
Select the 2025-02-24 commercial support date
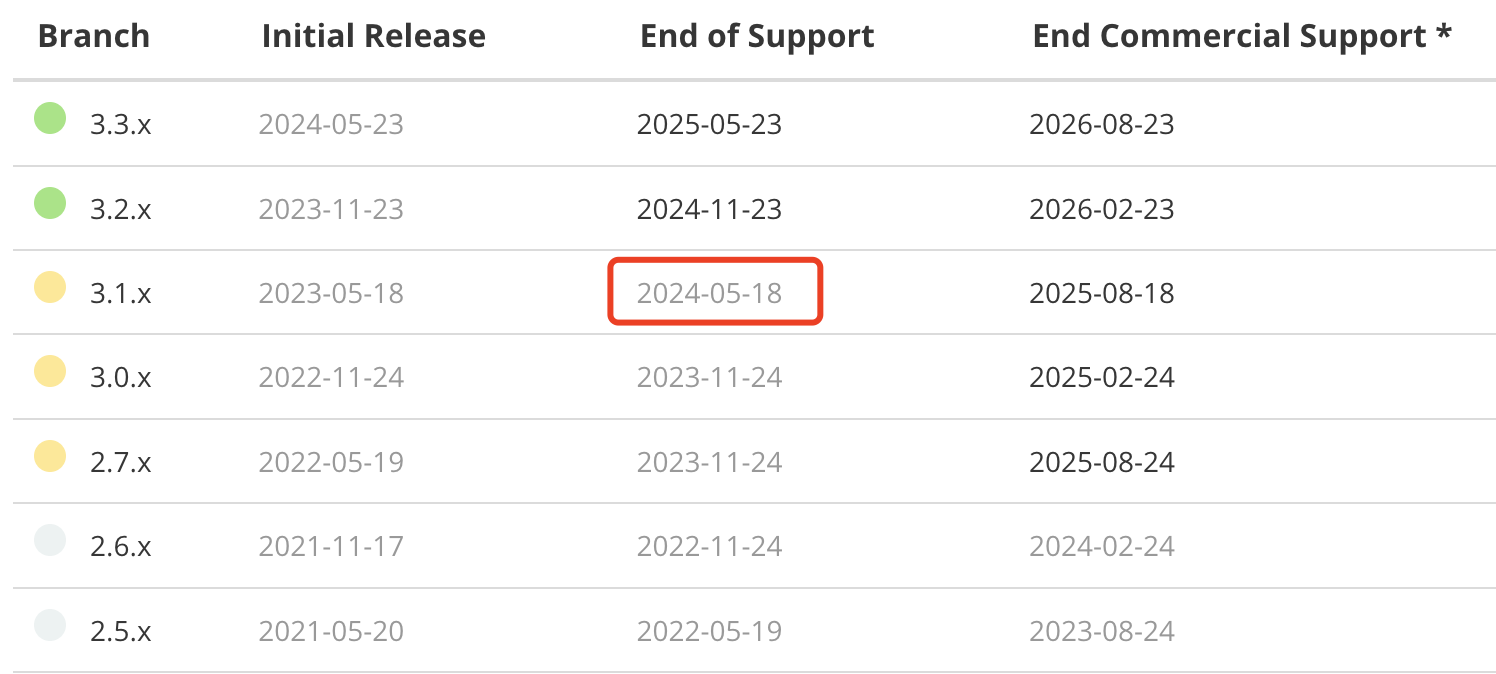pyautogui.click(x=1102, y=378)
